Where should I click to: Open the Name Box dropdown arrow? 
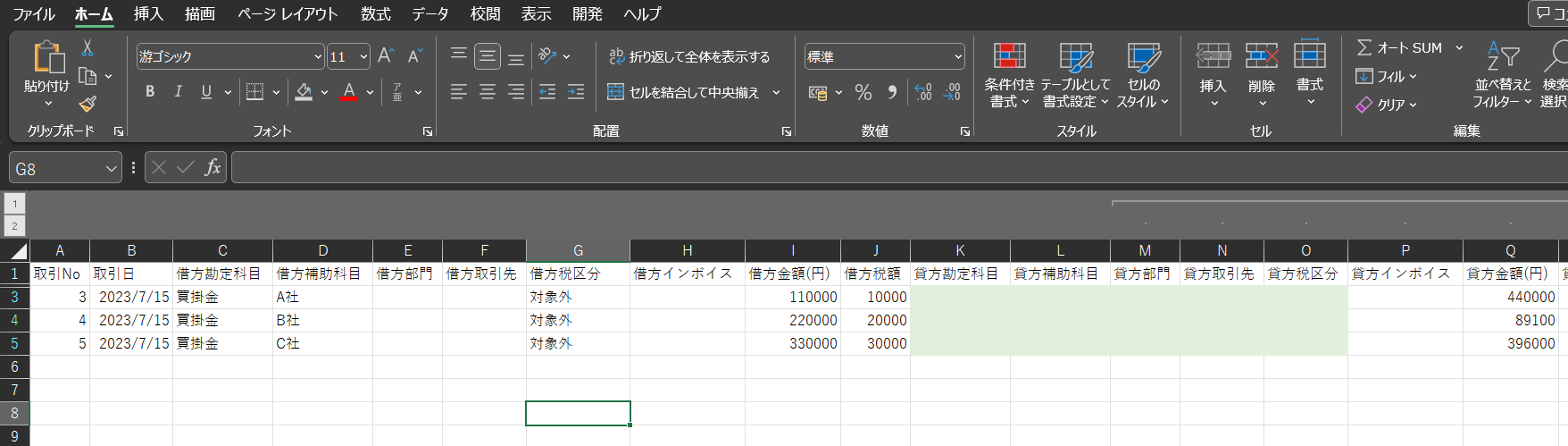point(111,169)
